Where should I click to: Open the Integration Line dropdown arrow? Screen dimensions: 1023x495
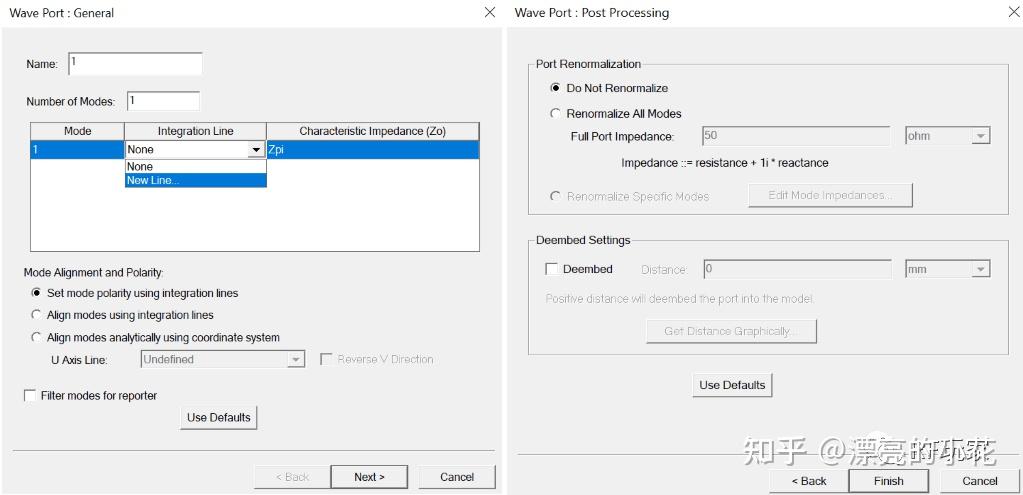point(256,150)
